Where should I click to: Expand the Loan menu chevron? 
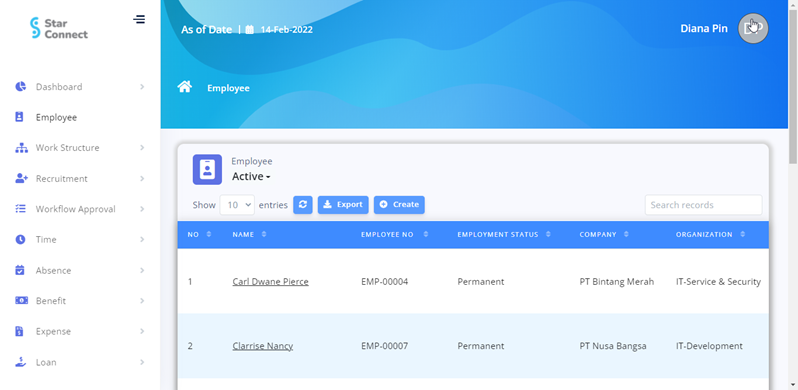(142, 362)
